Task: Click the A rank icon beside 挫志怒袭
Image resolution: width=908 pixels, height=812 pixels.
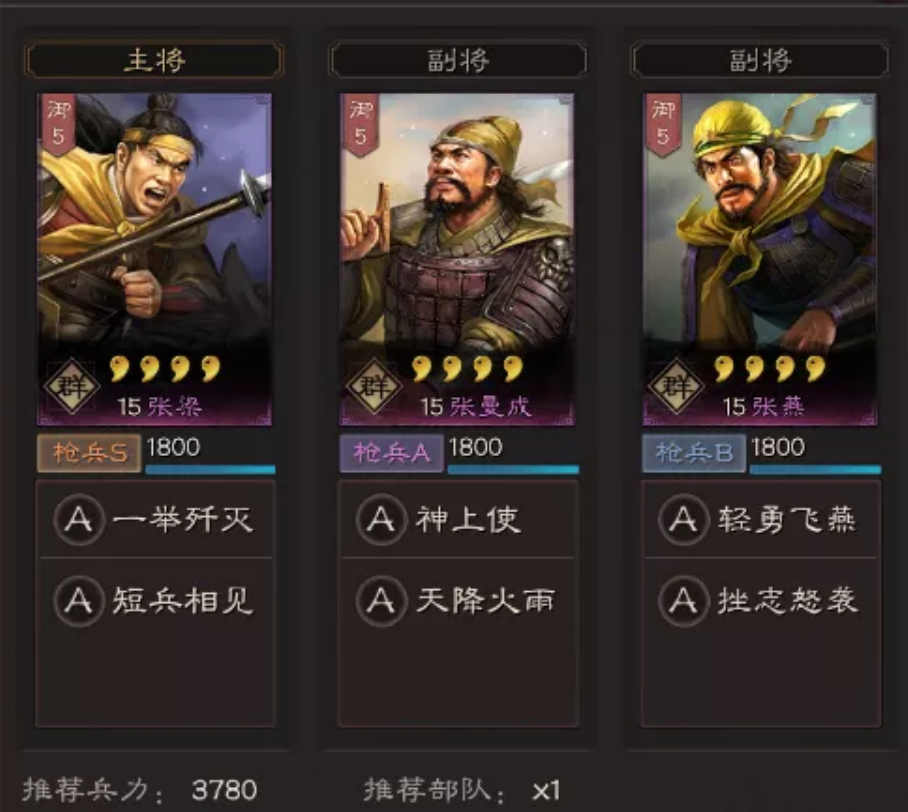Action: (683, 601)
